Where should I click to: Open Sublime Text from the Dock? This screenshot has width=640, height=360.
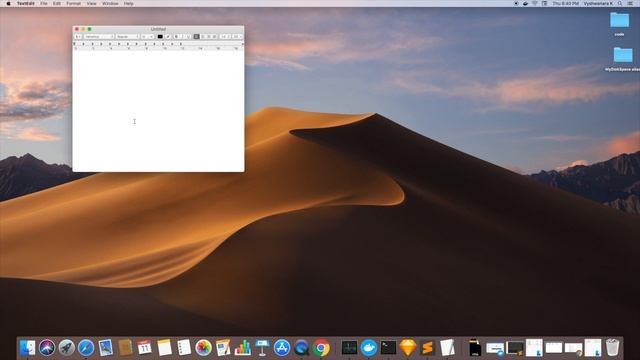point(427,348)
